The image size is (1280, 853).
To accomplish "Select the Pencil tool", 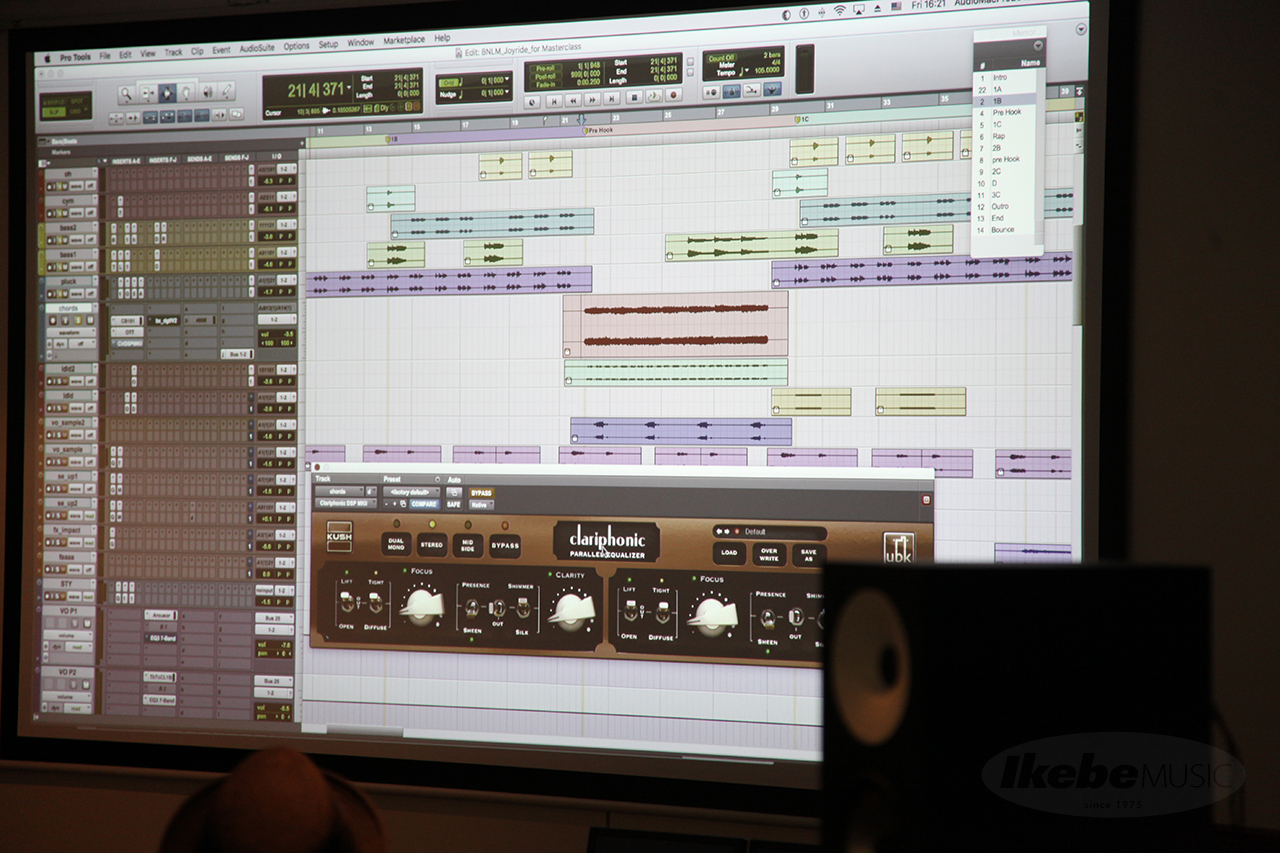I will pos(229,93).
